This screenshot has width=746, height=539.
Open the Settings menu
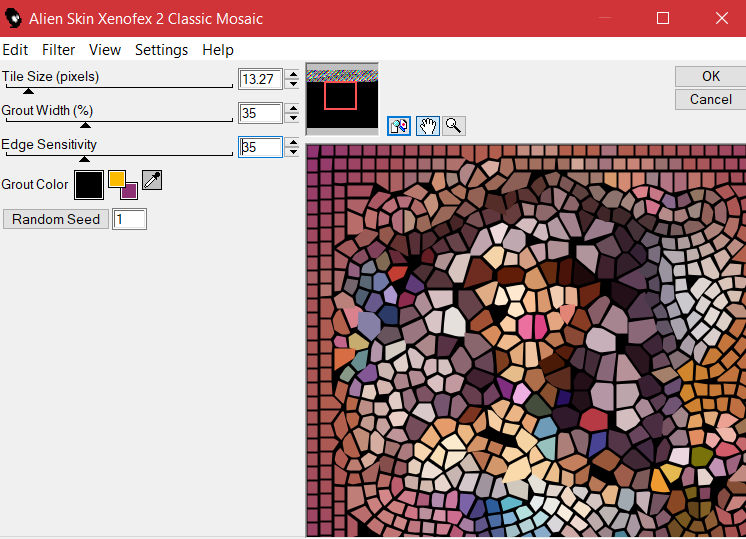[161, 49]
